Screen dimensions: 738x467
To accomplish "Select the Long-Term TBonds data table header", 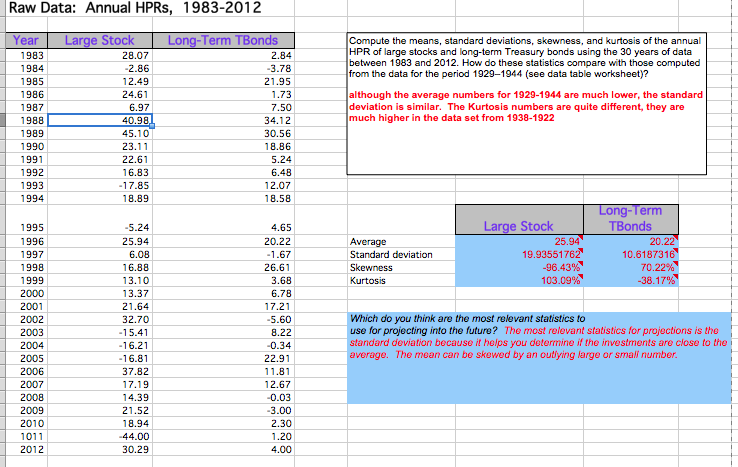I will pos(223,40).
